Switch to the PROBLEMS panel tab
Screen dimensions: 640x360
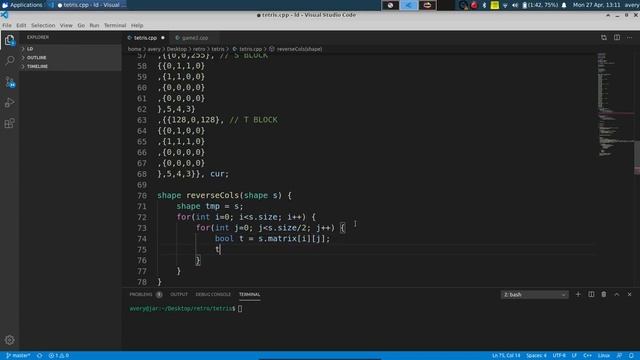[141, 294]
